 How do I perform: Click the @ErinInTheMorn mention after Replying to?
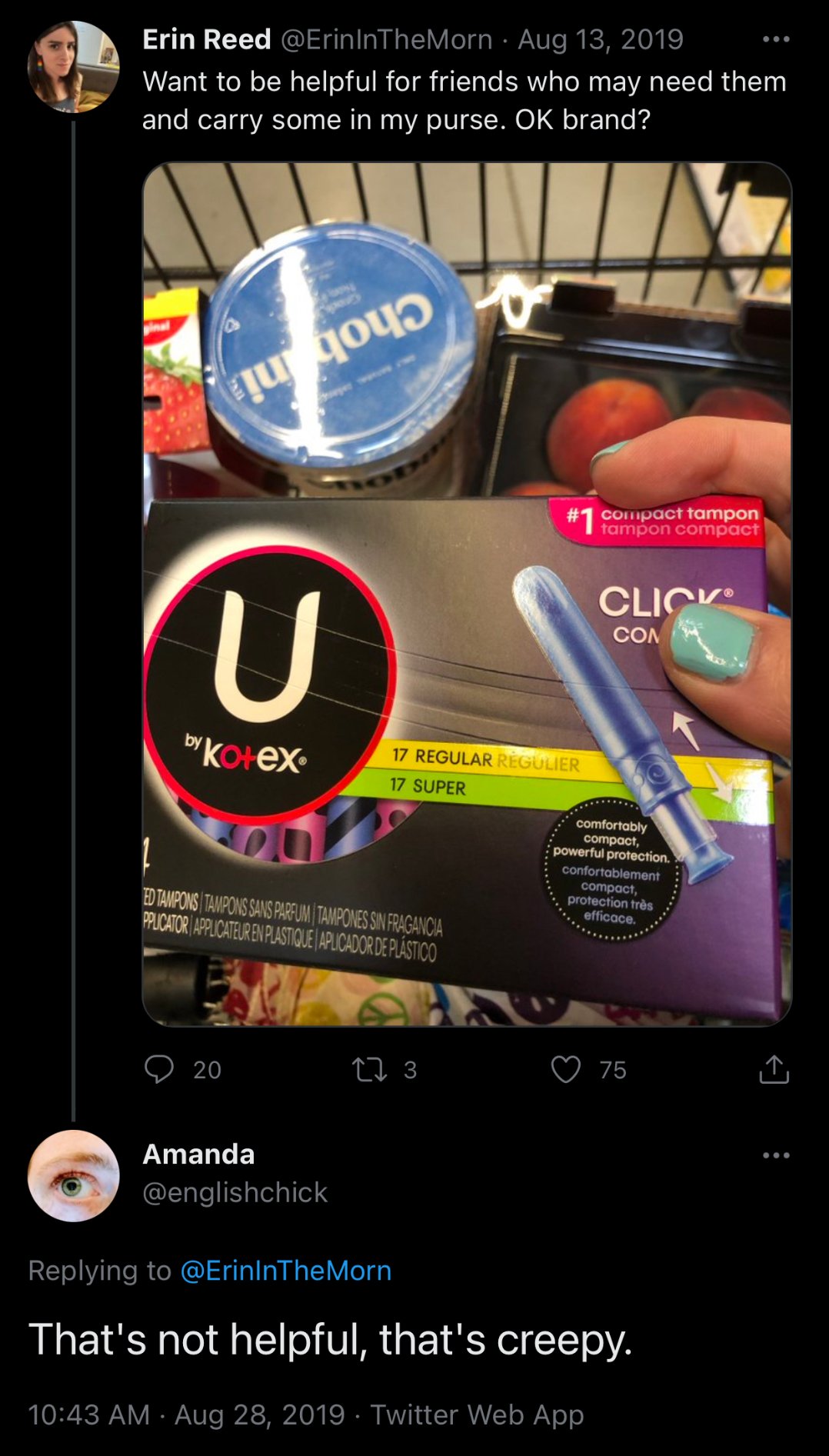[x=286, y=1270]
